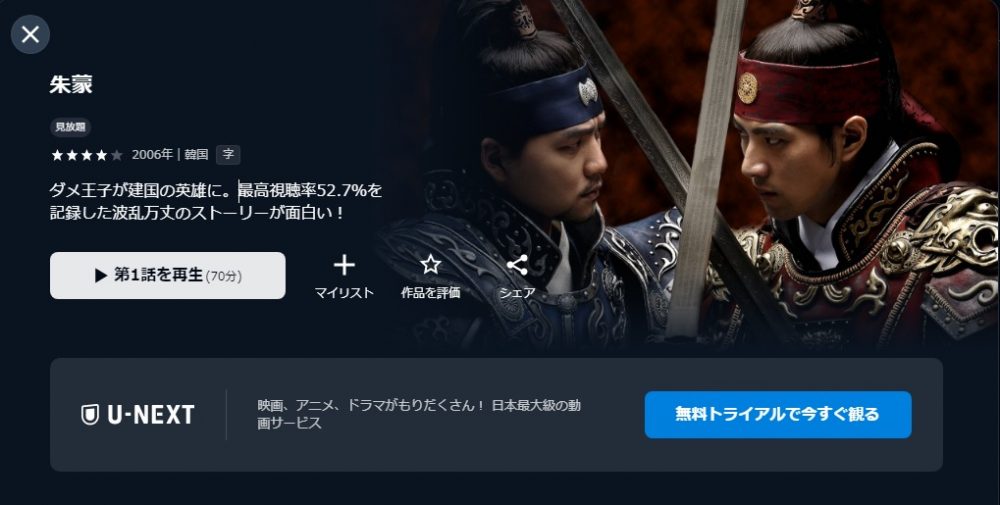Add title to マイリスト with plus icon
Screen dimensions: 1000x505
point(344,265)
